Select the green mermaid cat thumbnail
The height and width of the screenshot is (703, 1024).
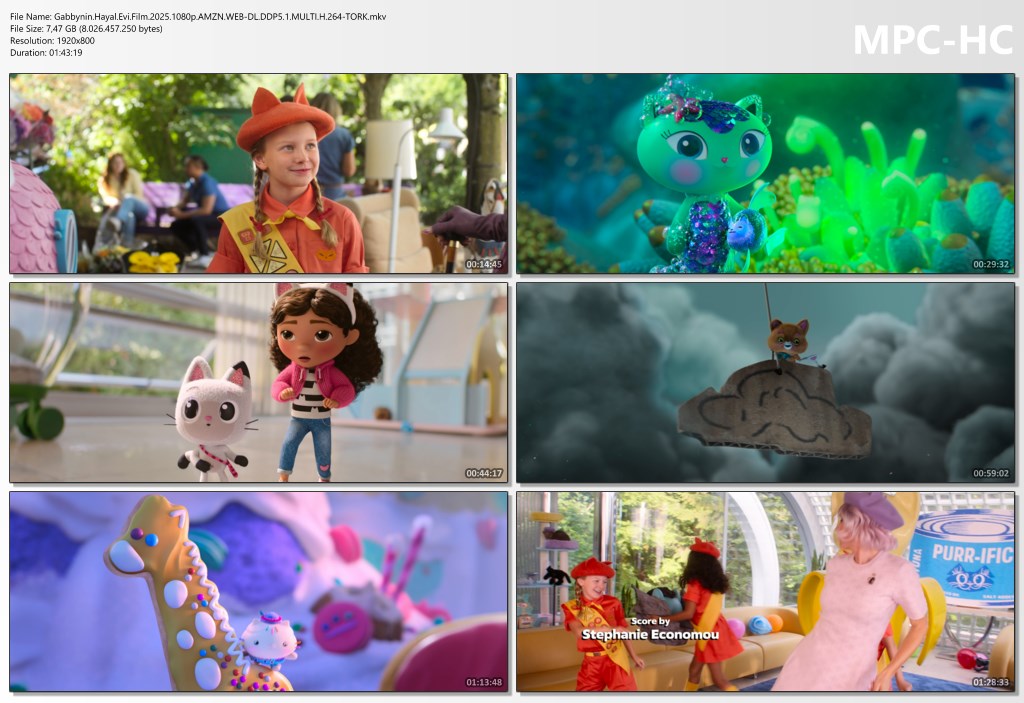tap(765, 173)
